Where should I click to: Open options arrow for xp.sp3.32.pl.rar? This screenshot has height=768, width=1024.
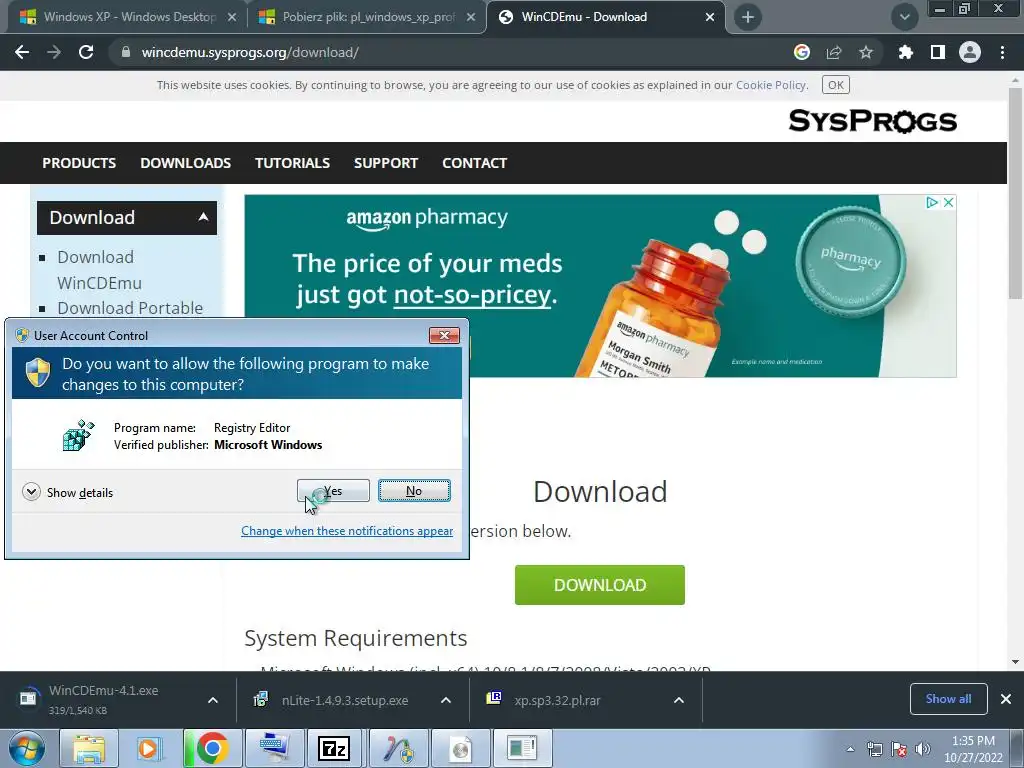pos(679,700)
